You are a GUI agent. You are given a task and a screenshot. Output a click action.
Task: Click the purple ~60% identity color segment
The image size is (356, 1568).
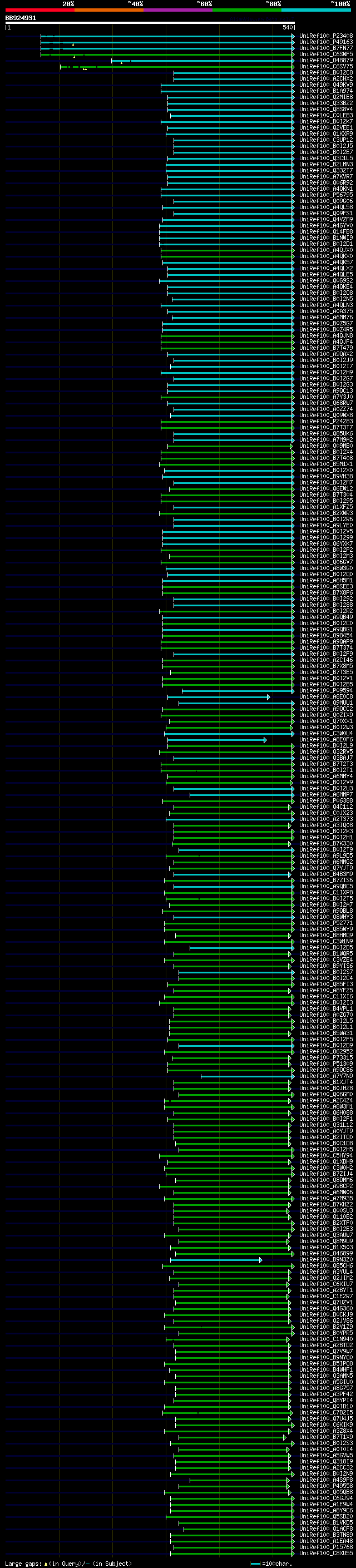pos(177,10)
